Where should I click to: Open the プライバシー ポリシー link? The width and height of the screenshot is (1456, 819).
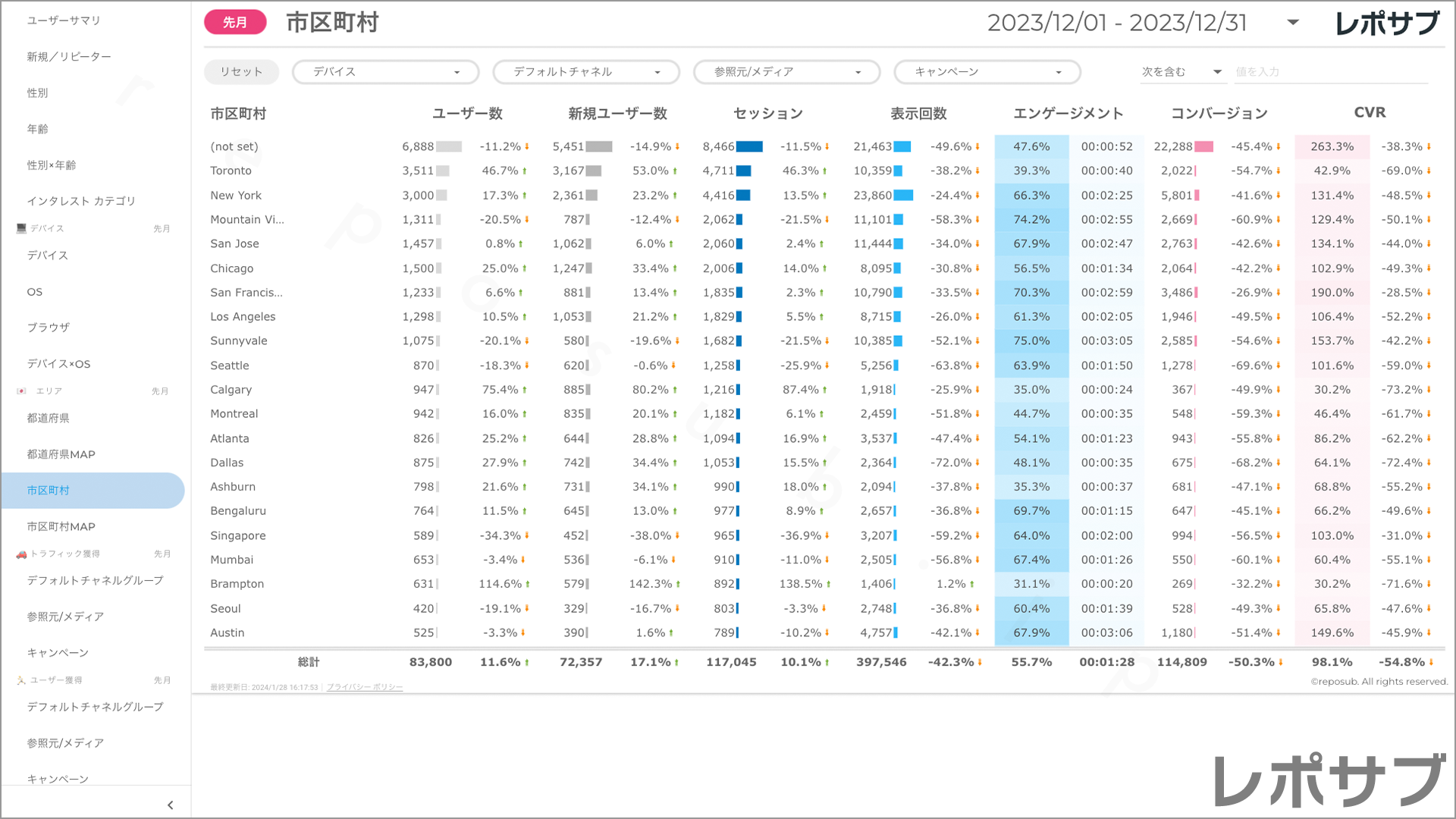coord(365,687)
